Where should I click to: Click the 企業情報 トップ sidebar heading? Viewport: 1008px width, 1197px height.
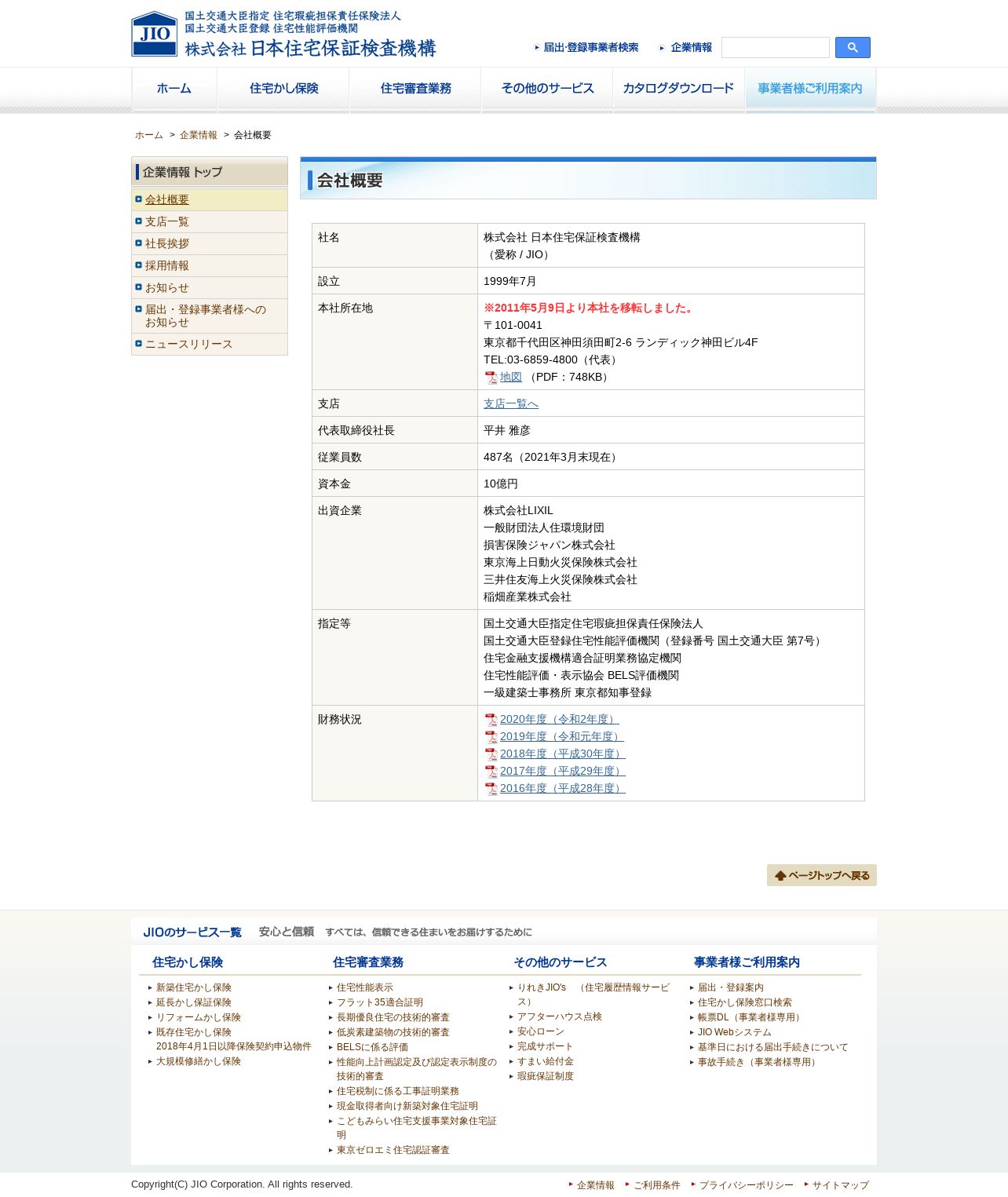coord(210,172)
